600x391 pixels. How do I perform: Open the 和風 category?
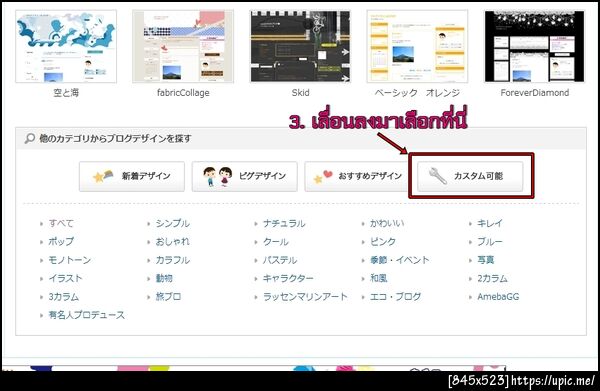click(378, 279)
